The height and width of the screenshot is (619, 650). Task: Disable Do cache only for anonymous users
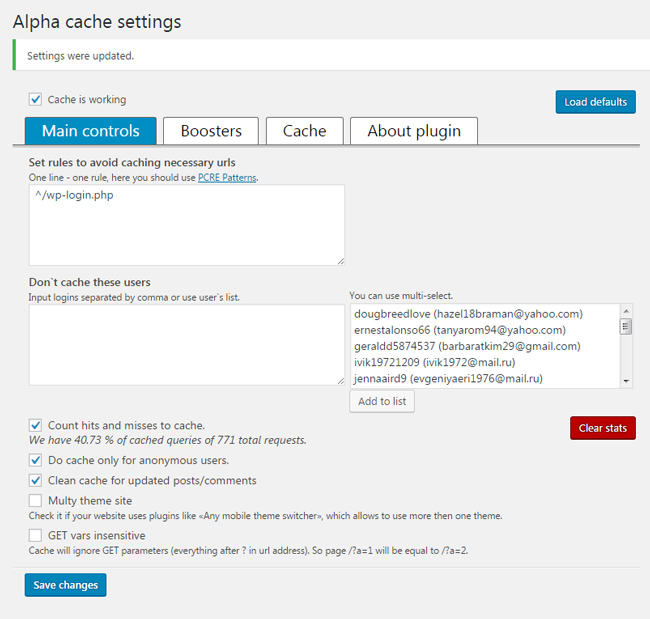click(x=36, y=460)
